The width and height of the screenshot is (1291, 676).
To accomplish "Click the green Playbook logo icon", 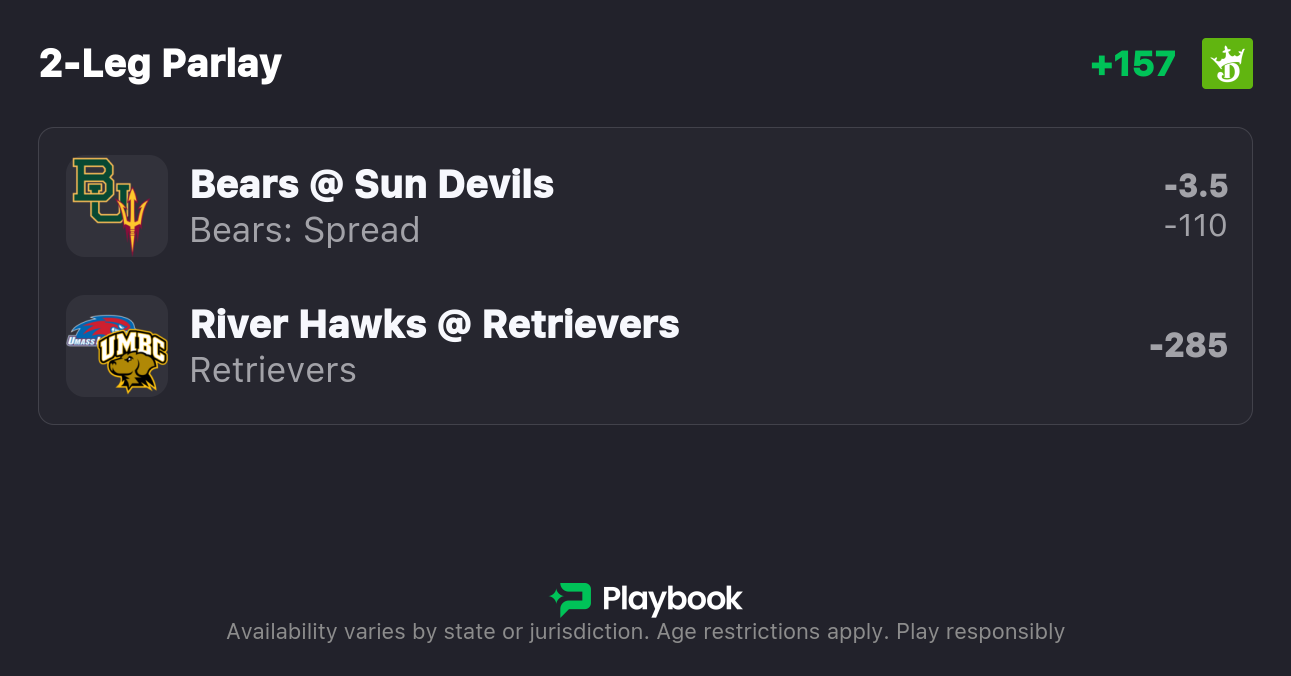I will (571, 599).
